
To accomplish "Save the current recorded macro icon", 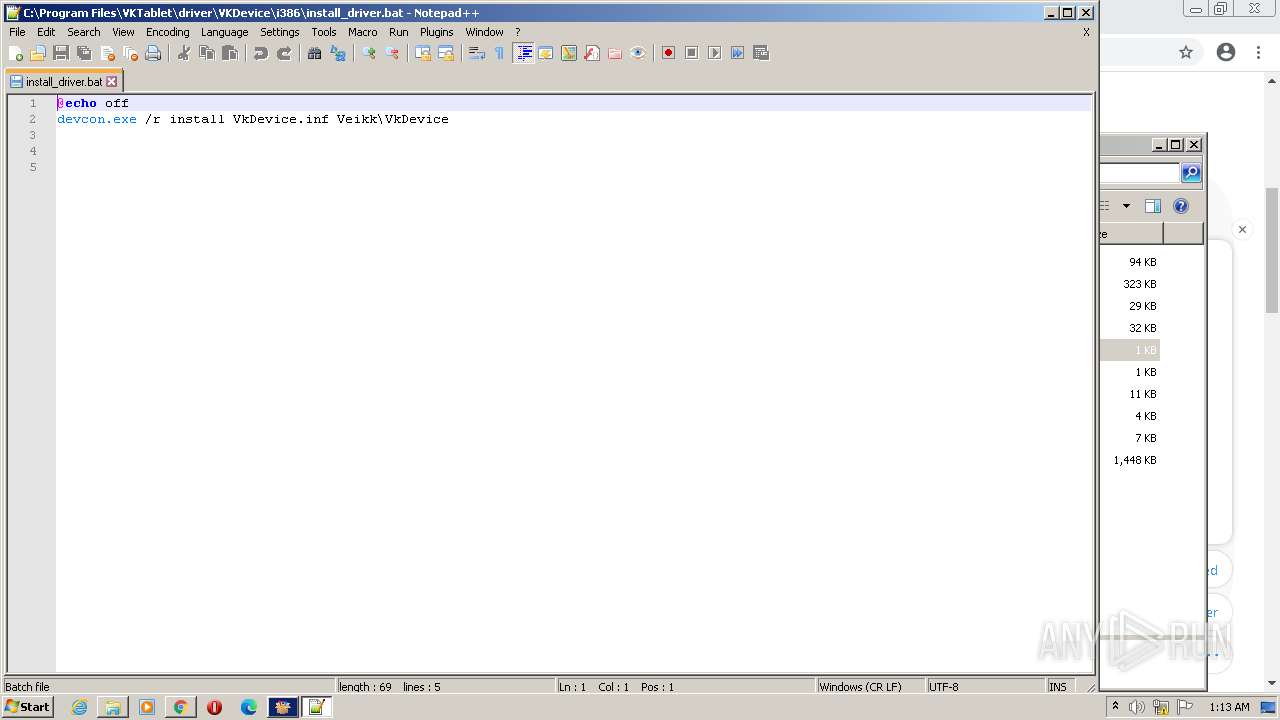I will click(761, 53).
